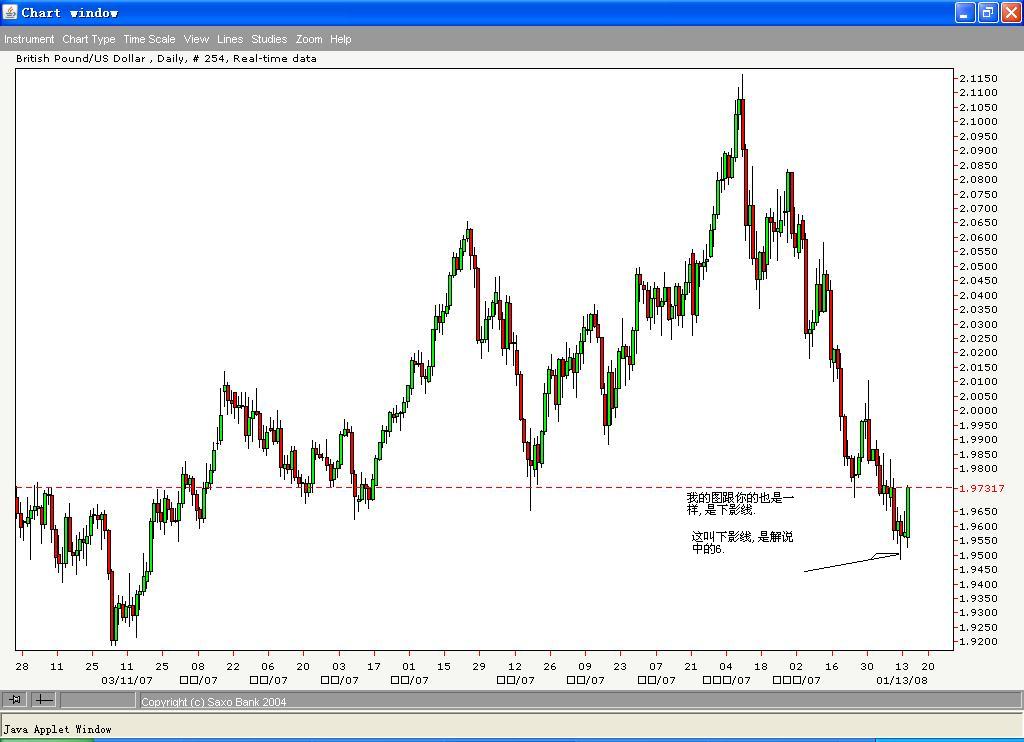Viewport: 1024px width, 742px height.
Task: Click the 2.1150 price axis label
Action: (978, 78)
